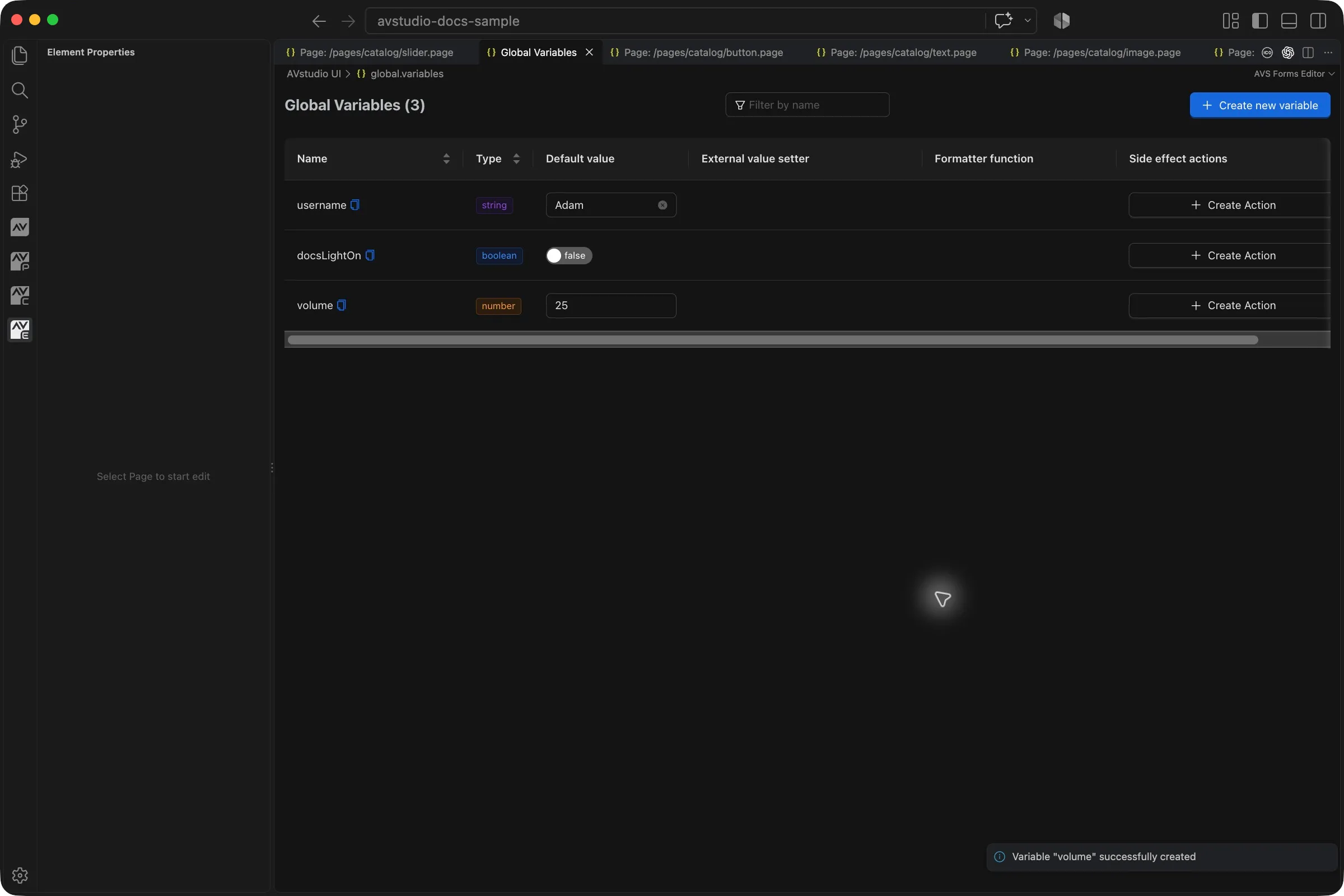The width and height of the screenshot is (1344, 896).
Task: Copy the volume variable name
Action: pos(341,305)
